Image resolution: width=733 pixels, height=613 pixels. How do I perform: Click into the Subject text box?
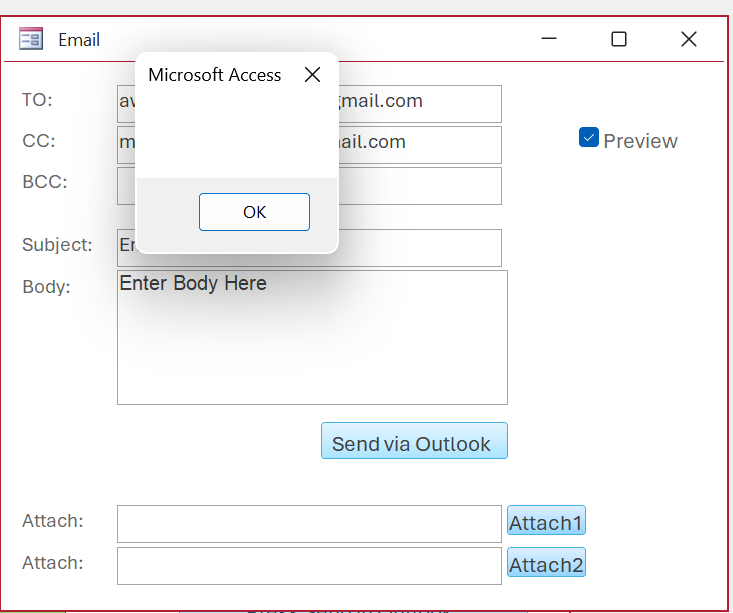420,247
